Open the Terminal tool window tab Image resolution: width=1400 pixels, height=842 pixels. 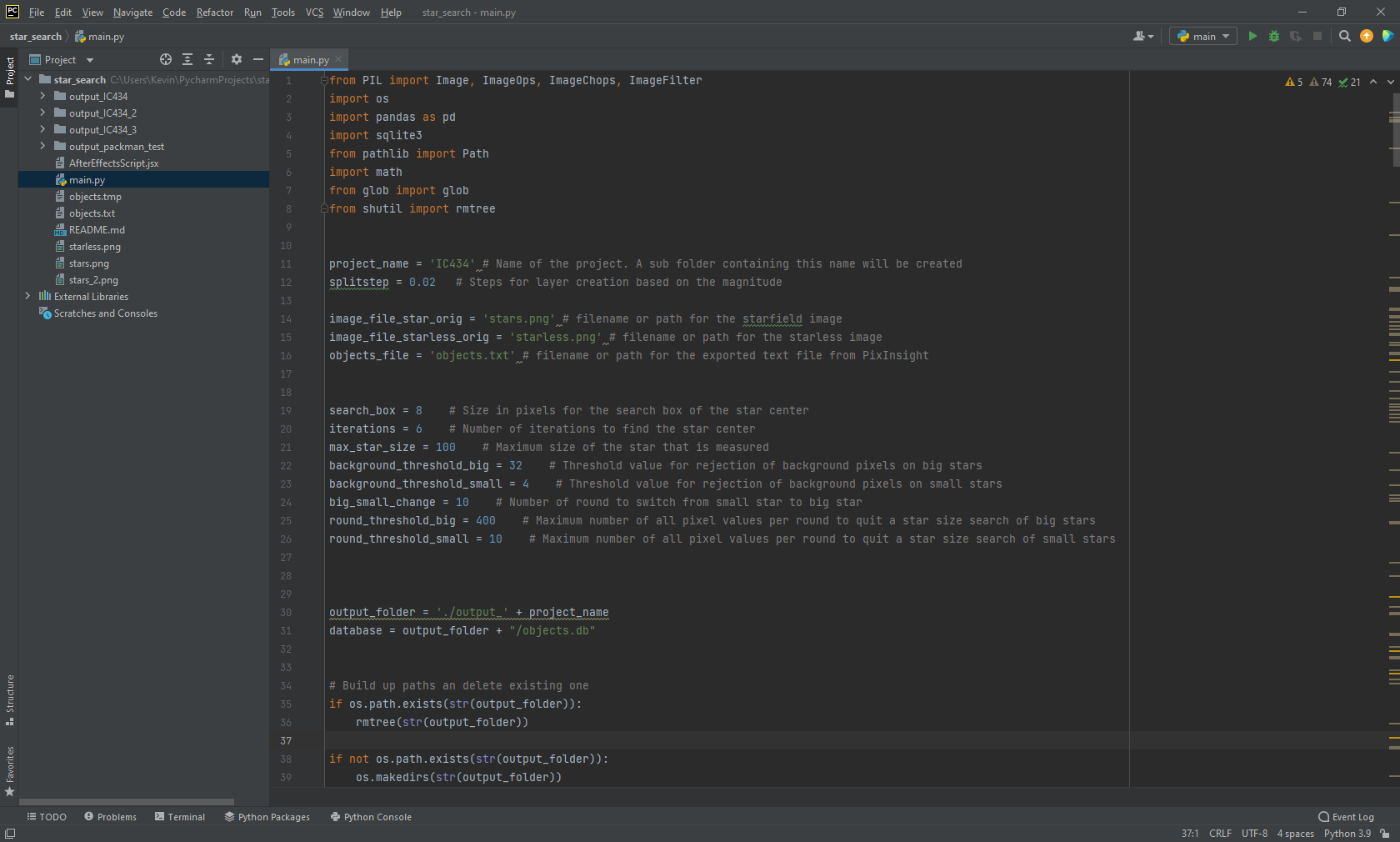pos(180,817)
